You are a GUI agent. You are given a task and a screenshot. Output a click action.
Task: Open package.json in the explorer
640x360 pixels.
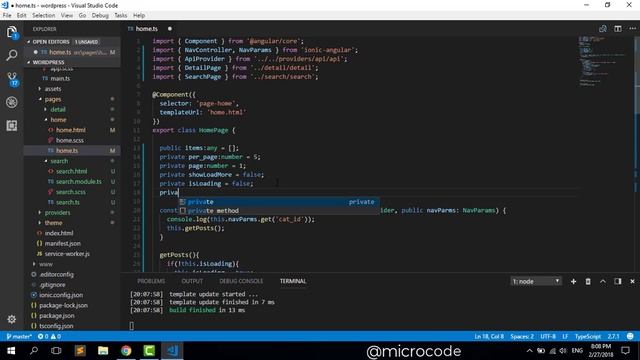coord(57,316)
